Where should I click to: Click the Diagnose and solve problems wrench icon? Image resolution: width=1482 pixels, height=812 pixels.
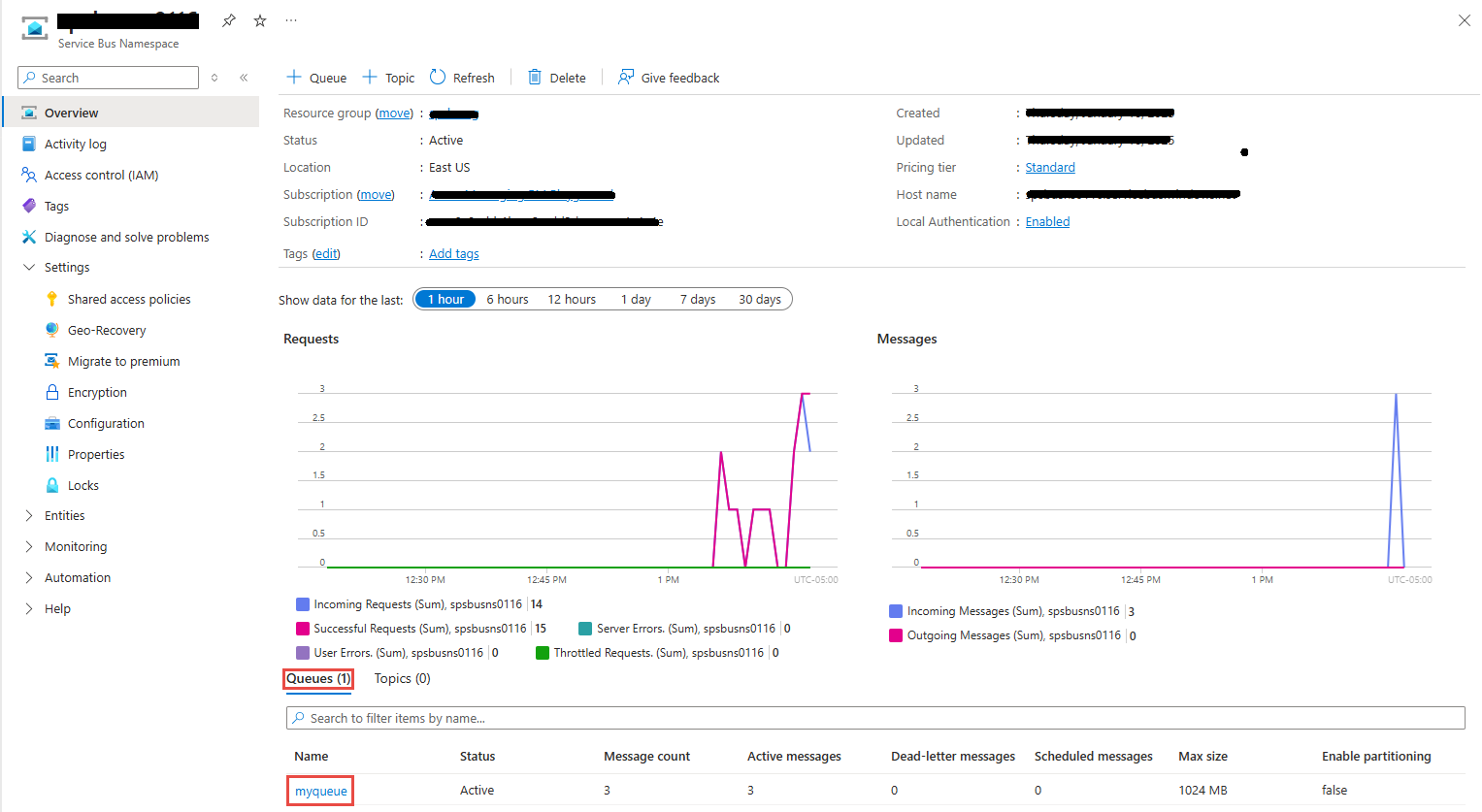coord(29,237)
